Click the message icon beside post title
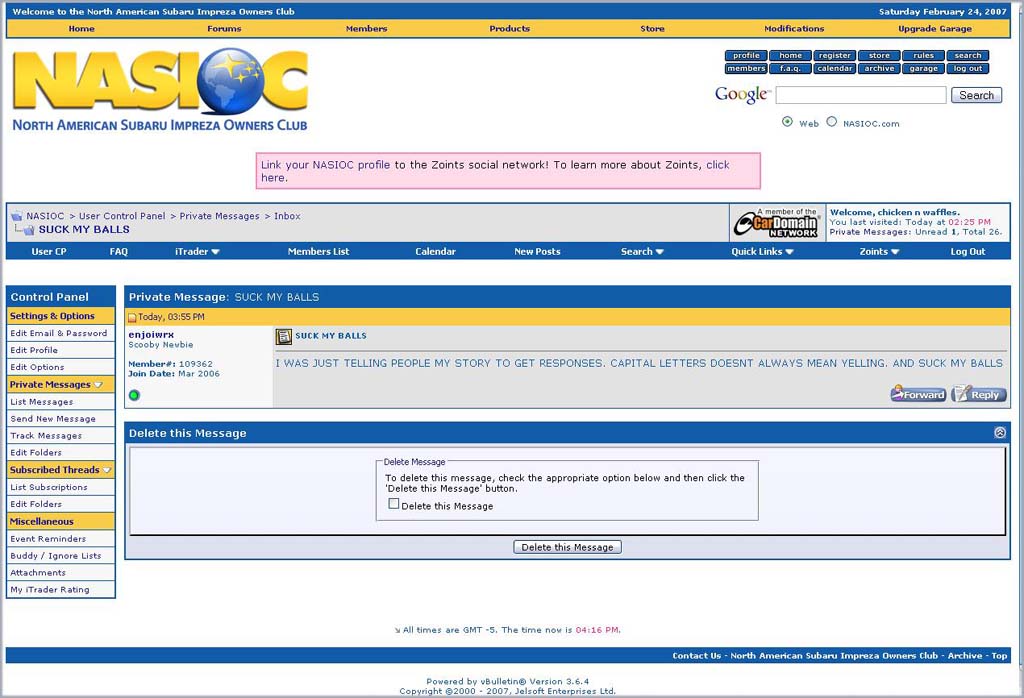1024x698 pixels. coord(283,337)
